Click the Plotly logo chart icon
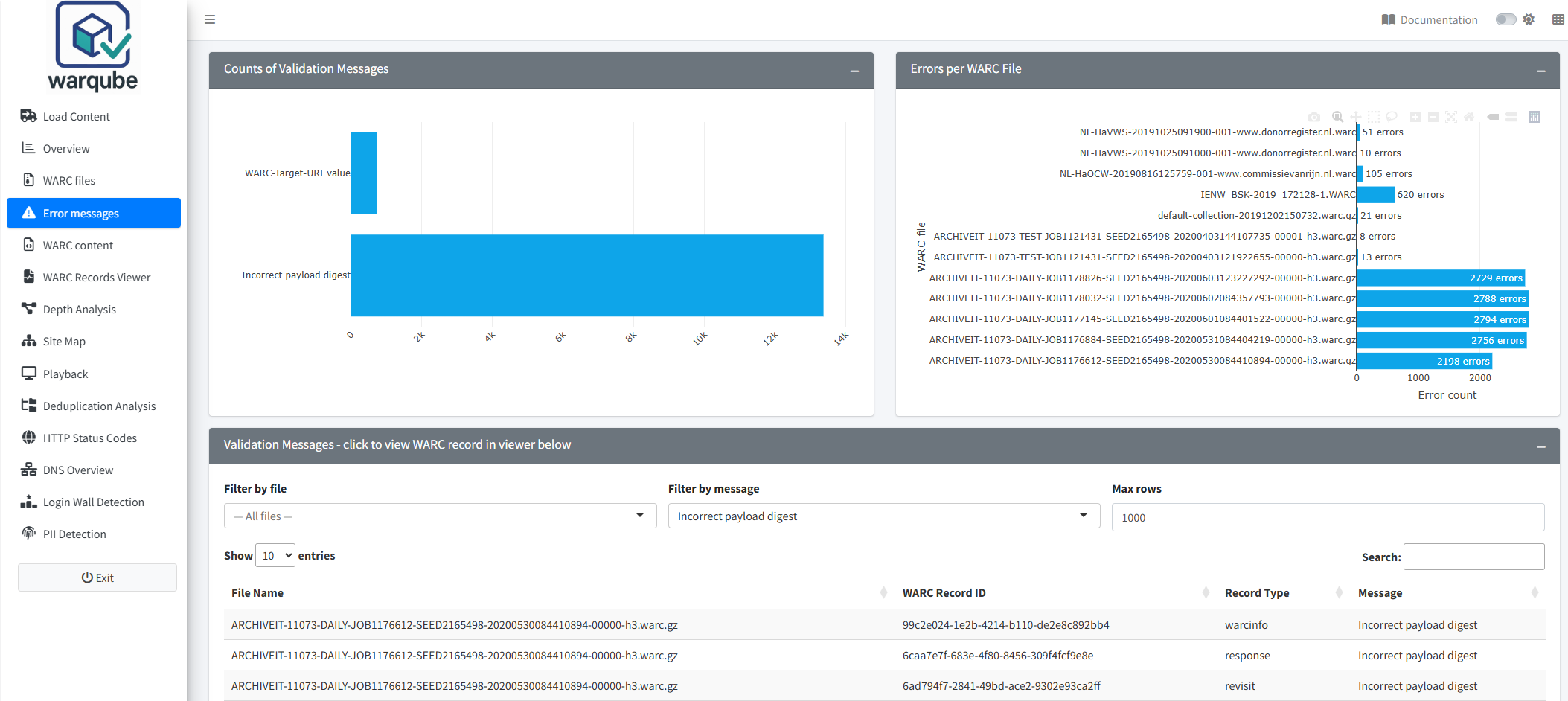This screenshot has width=1568, height=701. click(x=1535, y=117)
